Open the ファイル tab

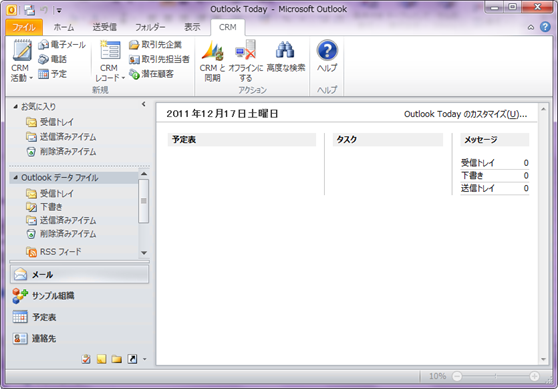24,27
